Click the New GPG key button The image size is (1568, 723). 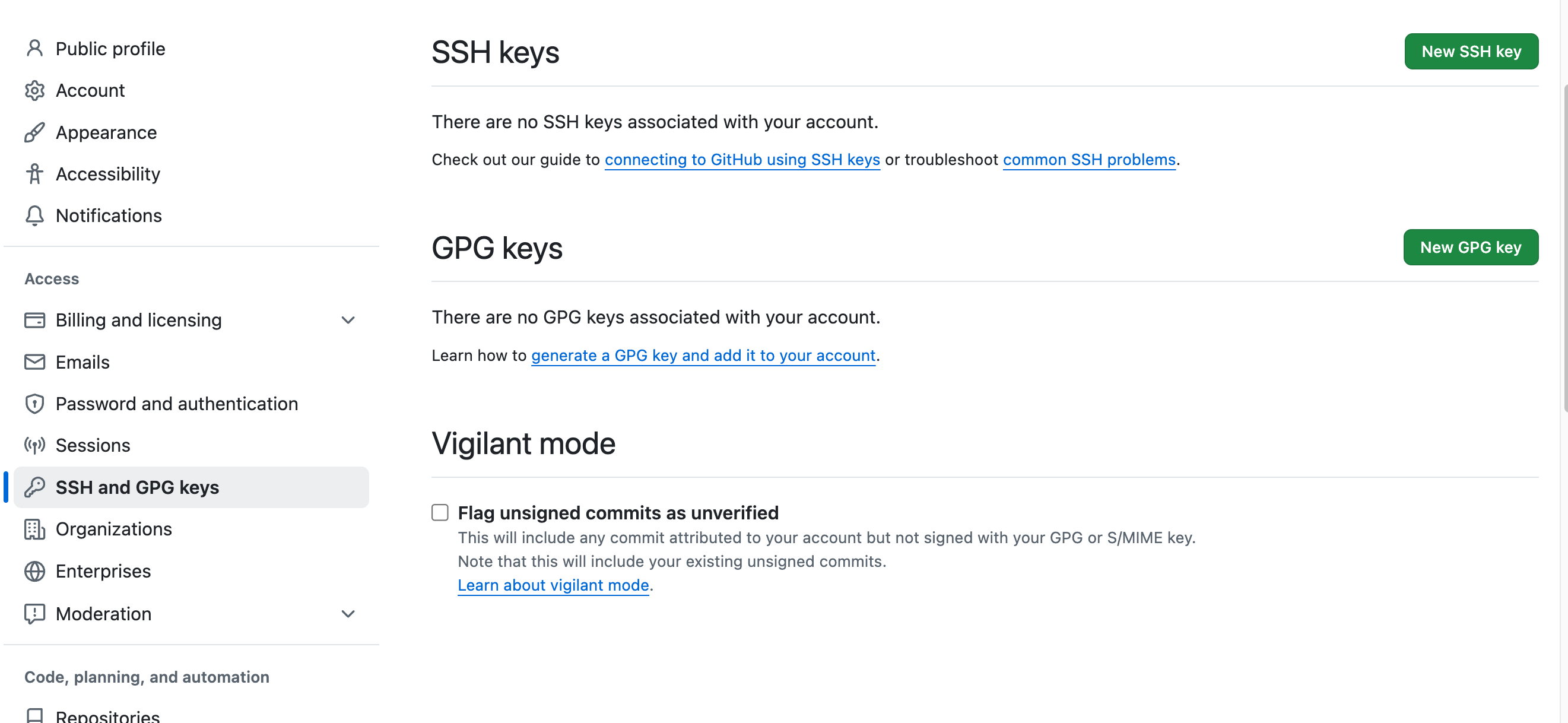pyautogui.click(x=1471, y=247)
